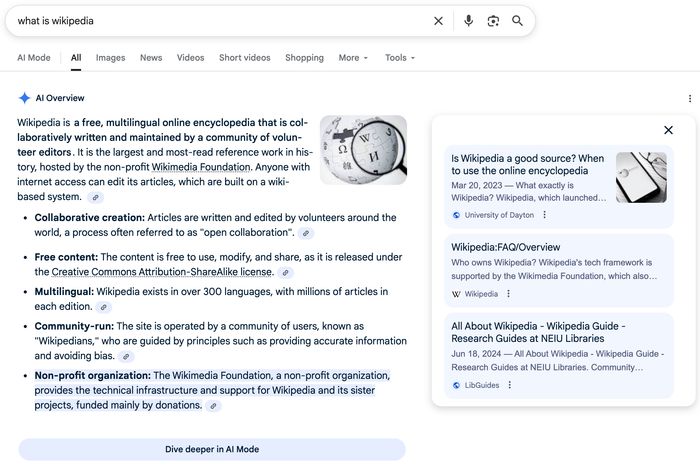
Task: Open Creative Commons Attribution-ShareAlike license link
Action: (162, 272)
